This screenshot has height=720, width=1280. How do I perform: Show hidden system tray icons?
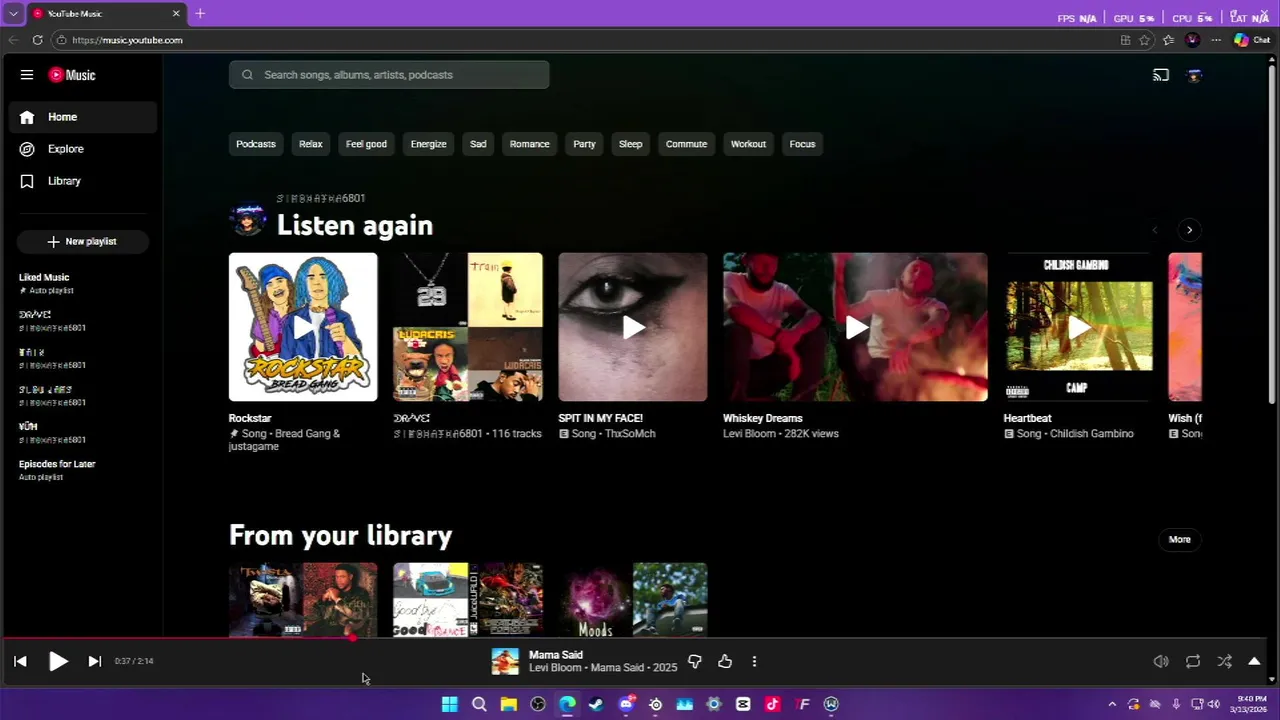click(1112, 704)
